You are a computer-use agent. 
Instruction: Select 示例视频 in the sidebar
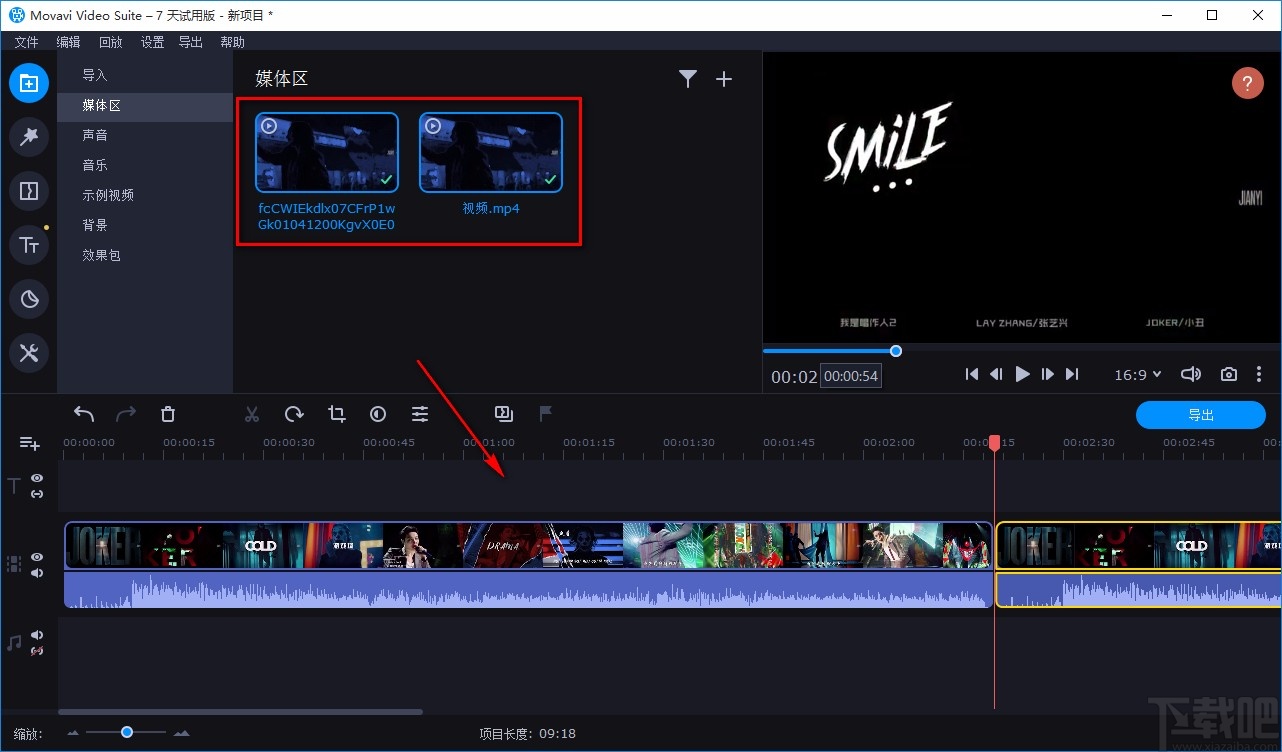click(145, 195)
